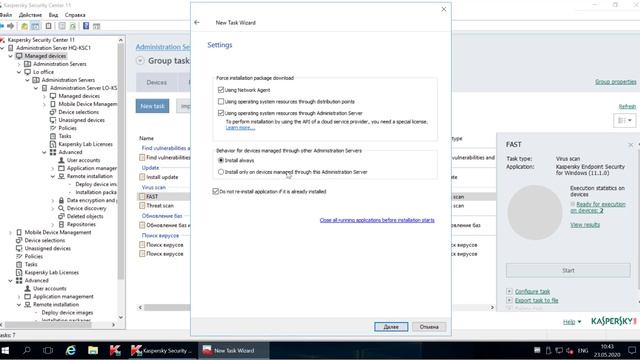This screenshot has width=640, height=360.
Task: Toggle Do not re-install application if already installed
Action: pos(216,191)
